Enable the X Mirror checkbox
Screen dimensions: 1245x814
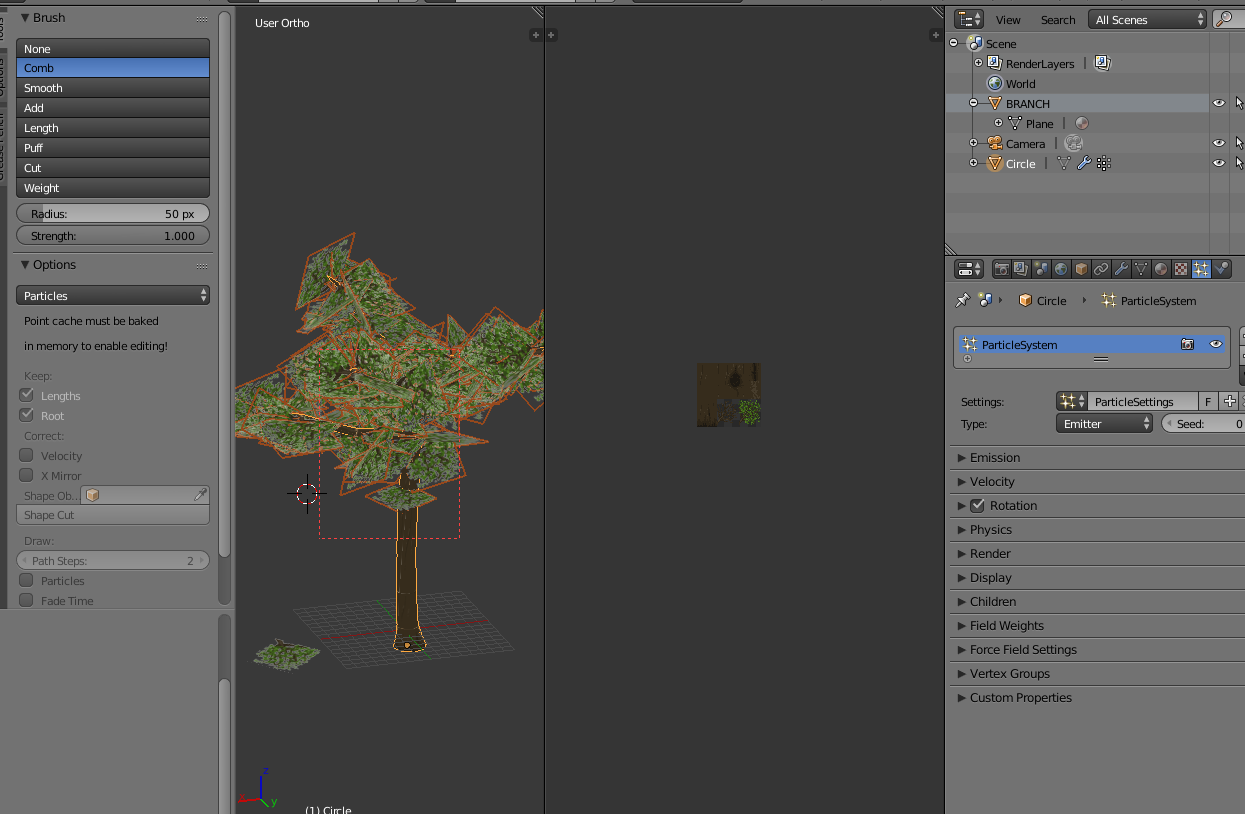click(27, 475)
